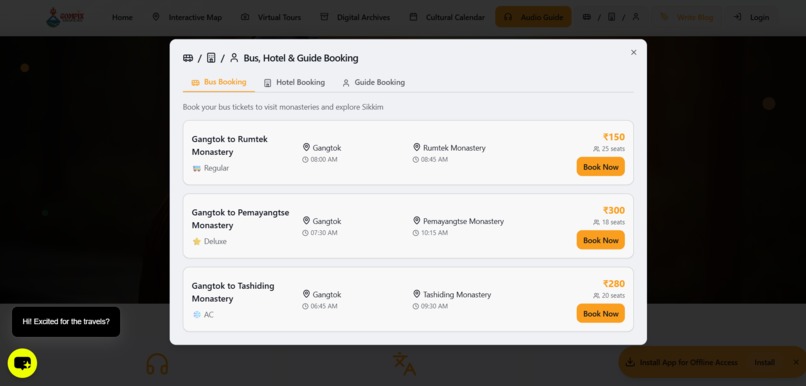
Task: Click the '18 seats' label
Action: click(613, 223)
